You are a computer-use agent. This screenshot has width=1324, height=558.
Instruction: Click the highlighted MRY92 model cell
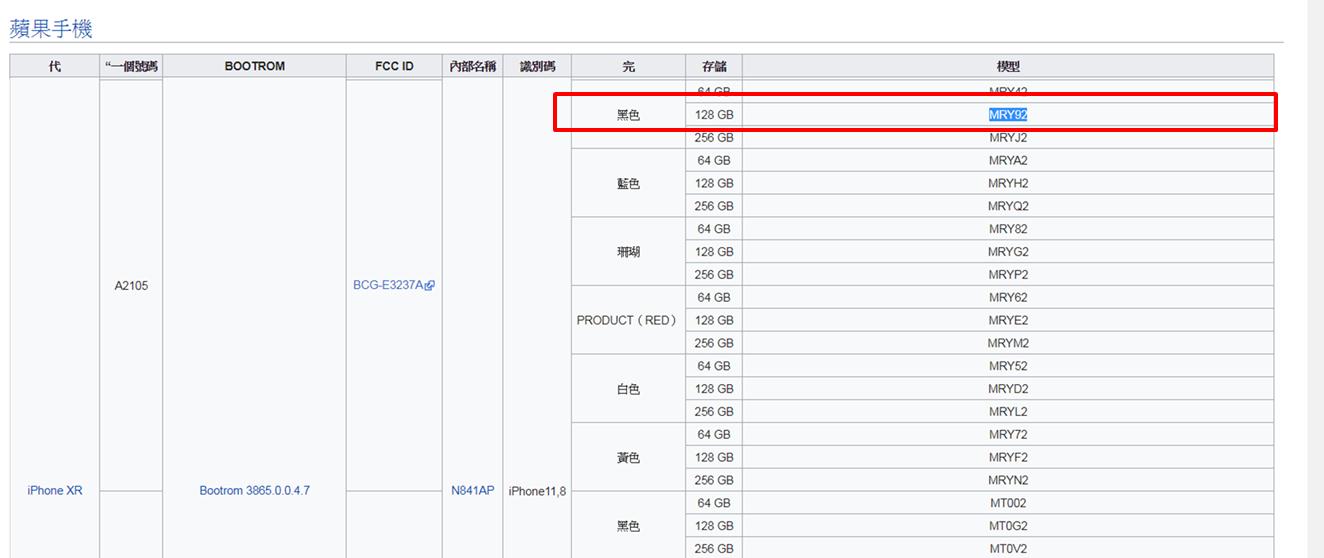point(1007,115)
